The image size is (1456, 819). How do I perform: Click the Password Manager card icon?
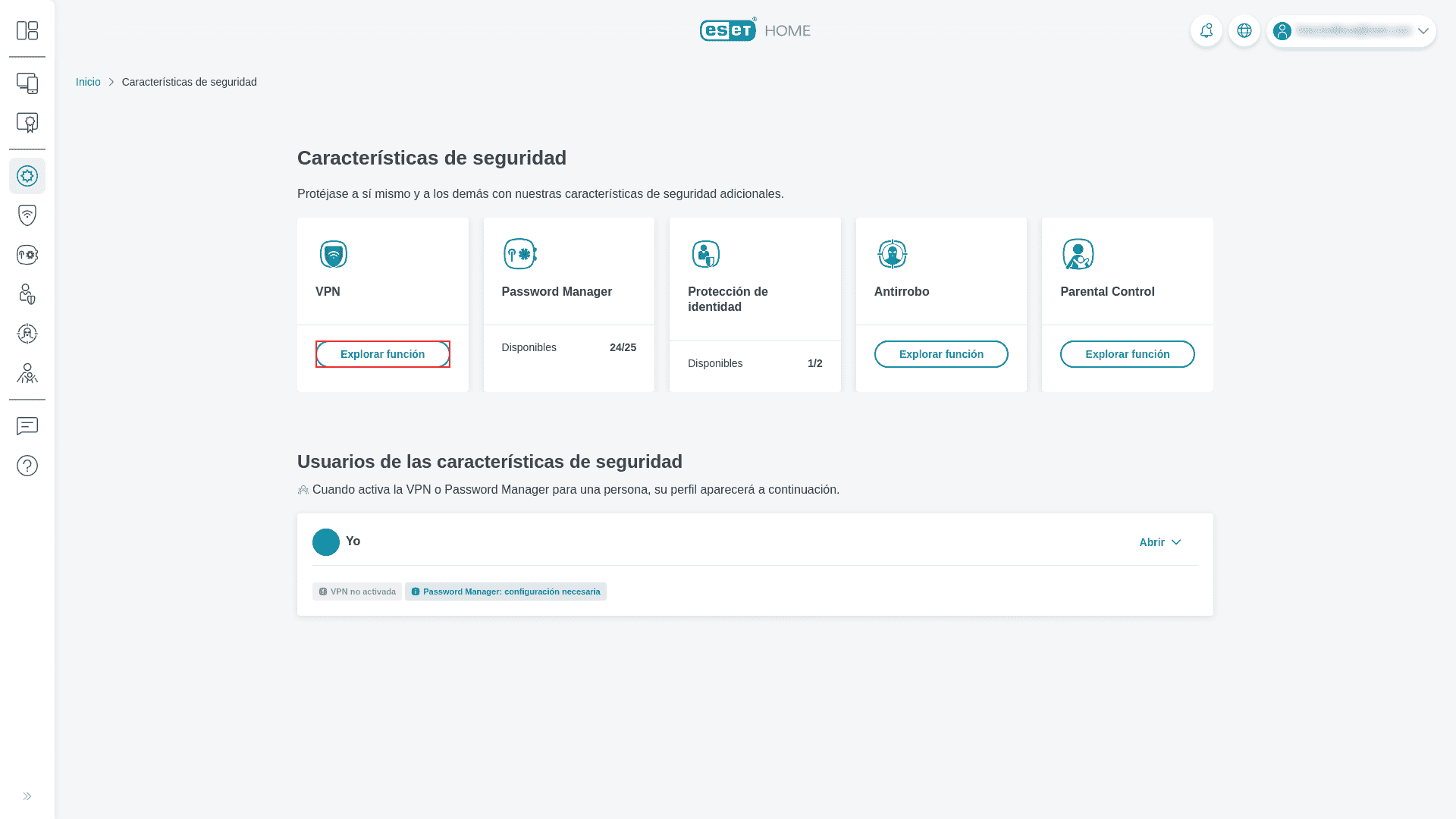click(520, 254)
